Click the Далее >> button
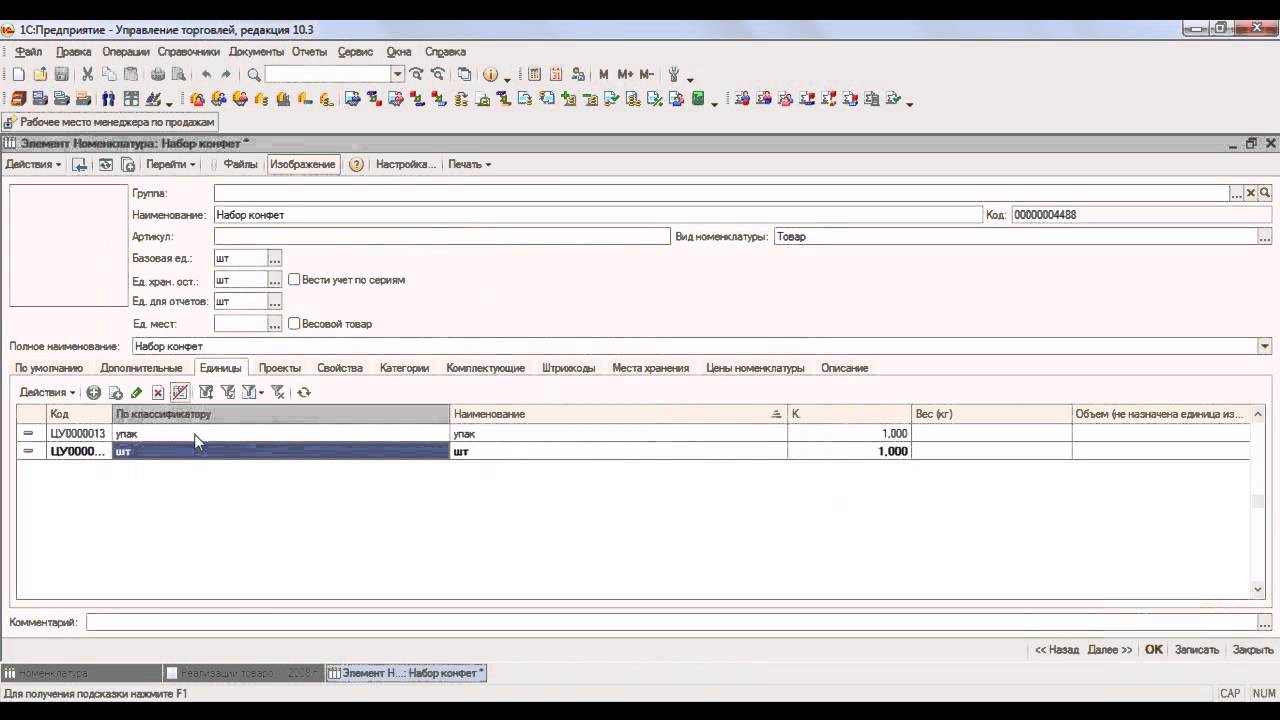The image size is (1280, 720). (x=1110, y=650)
